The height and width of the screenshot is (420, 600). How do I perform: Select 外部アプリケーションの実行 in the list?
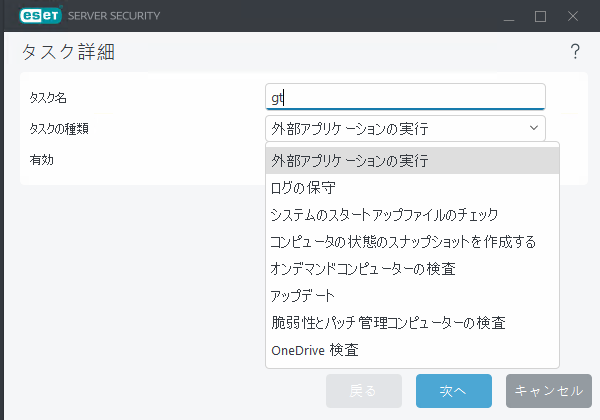[412, 161]
